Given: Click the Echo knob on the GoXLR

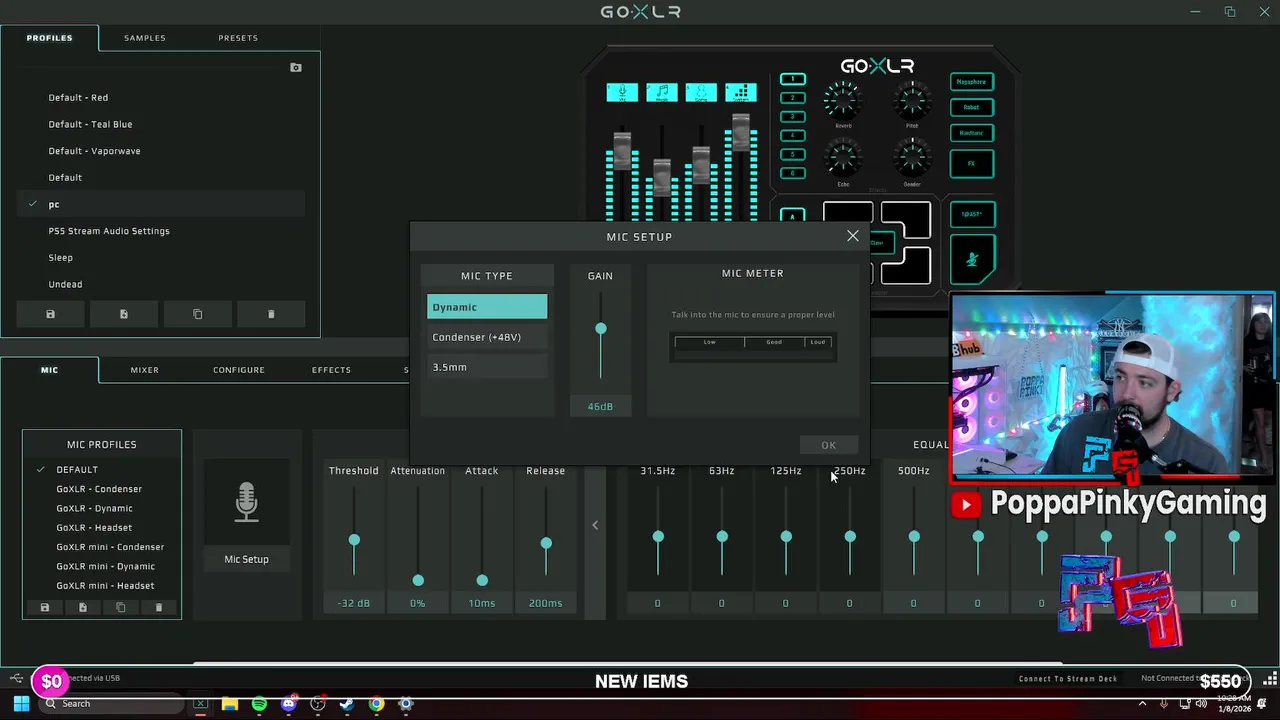Looking at the screenshot, I should tap(843, 158).
